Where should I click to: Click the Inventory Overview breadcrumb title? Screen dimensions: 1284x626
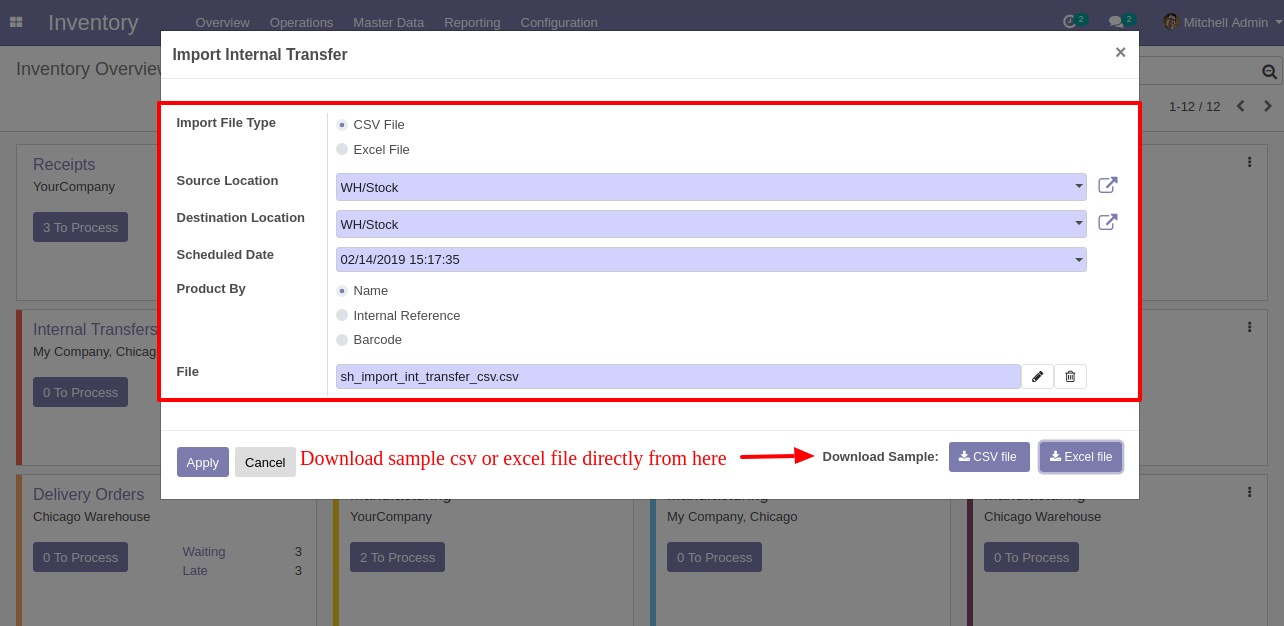(89, 69)
